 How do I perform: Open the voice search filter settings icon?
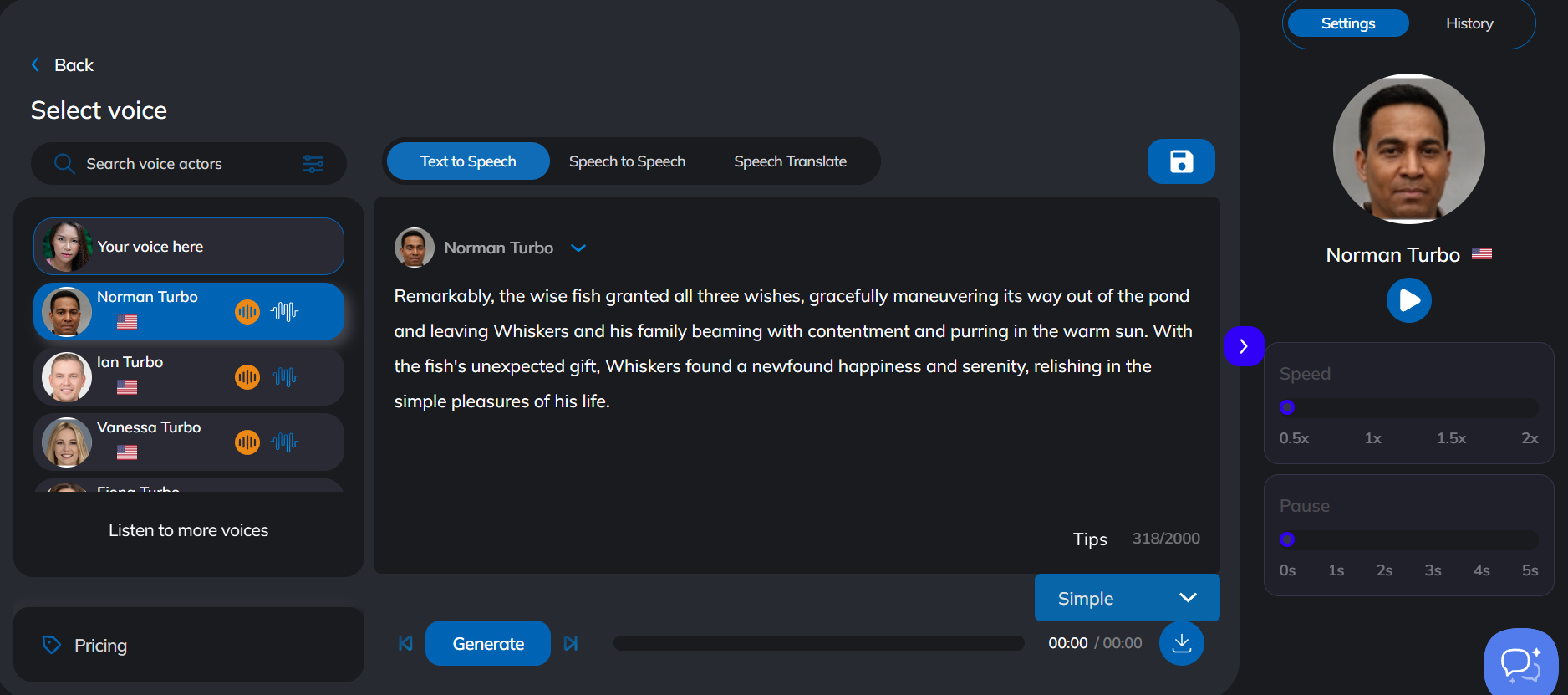tap(313, 164)
